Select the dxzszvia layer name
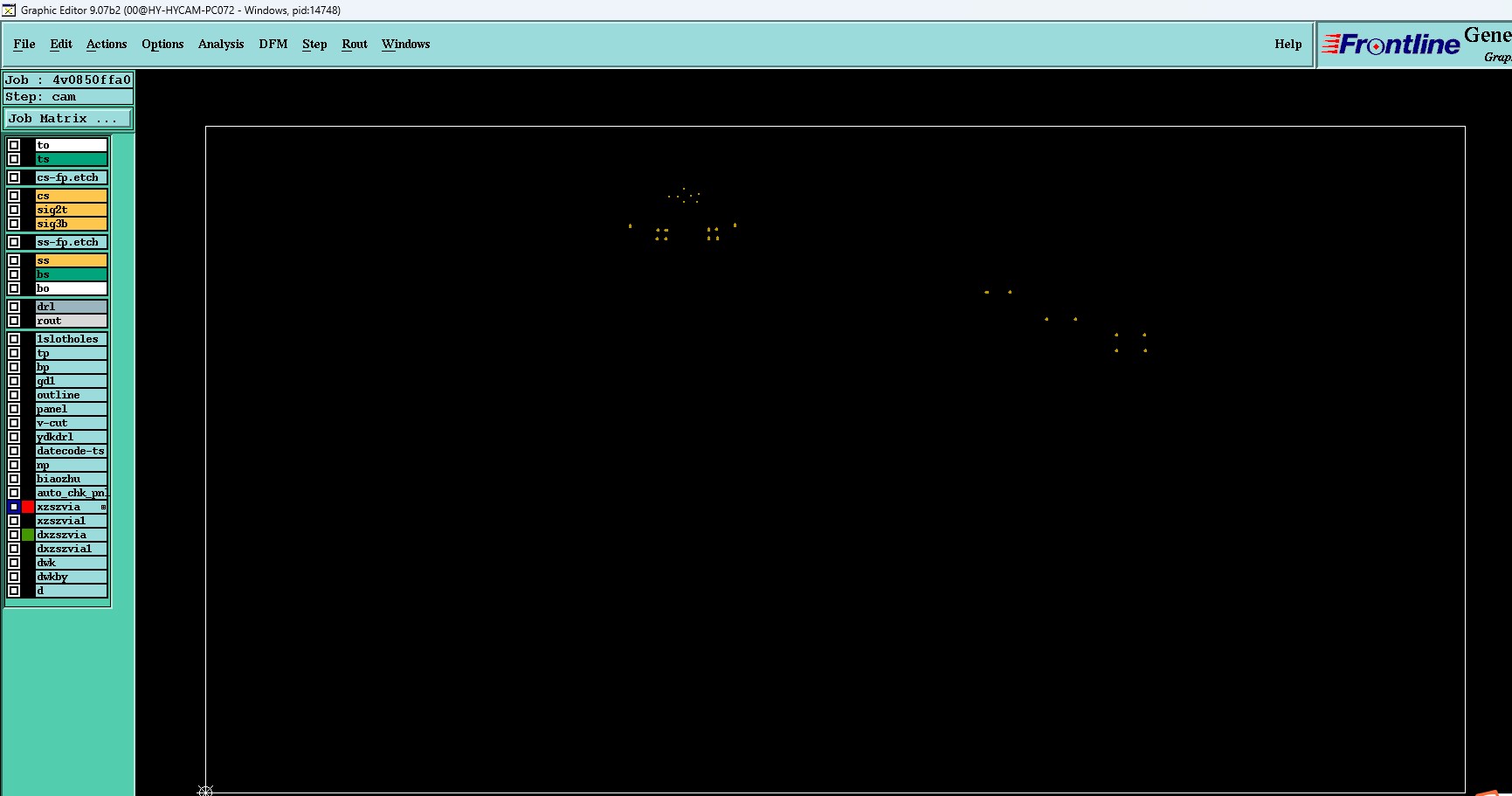This screenshot has width=1512, height=796. pyautogui.click(x=72, y=535)
